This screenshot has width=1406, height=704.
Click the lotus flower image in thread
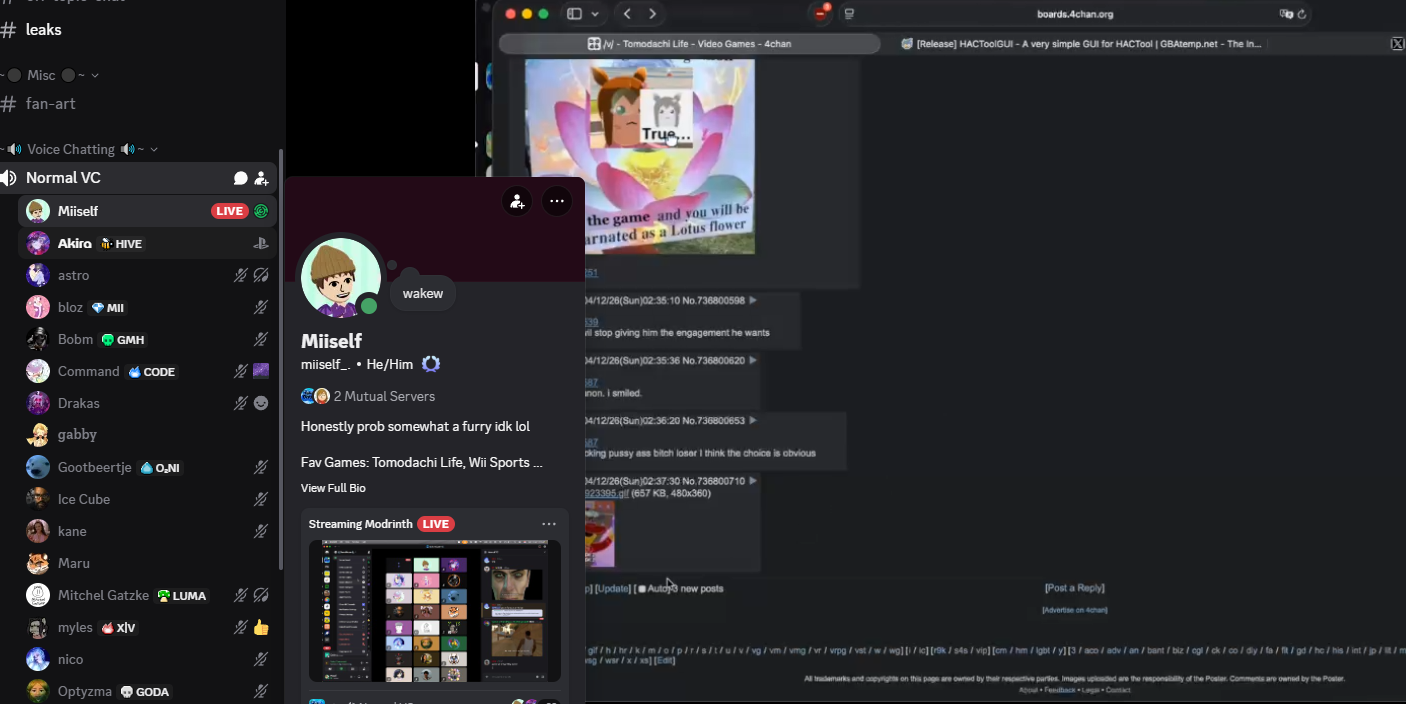click(x=640, y=156)
